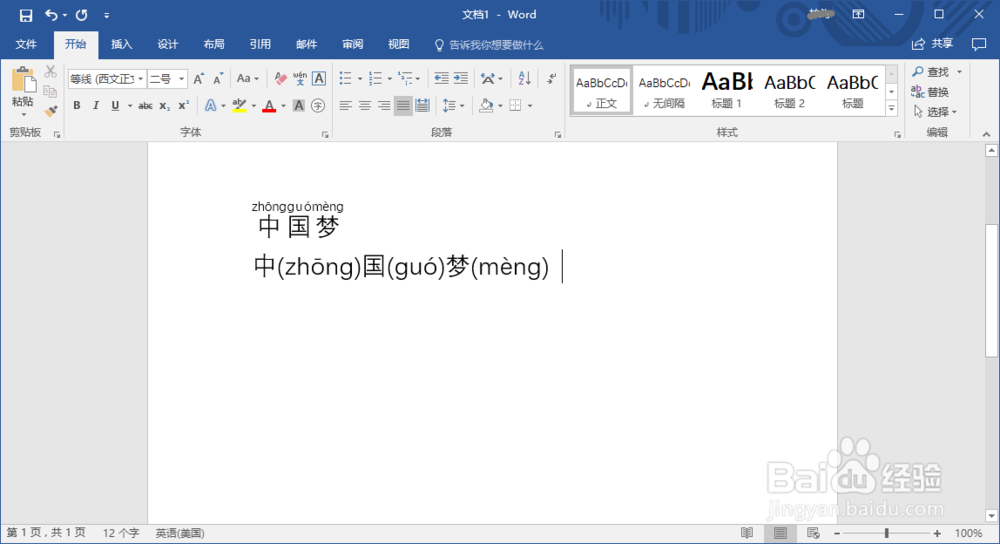This screenshot has height=544, width=1000.
Task: Click the enclosed character icon
Action: [318, 105]
